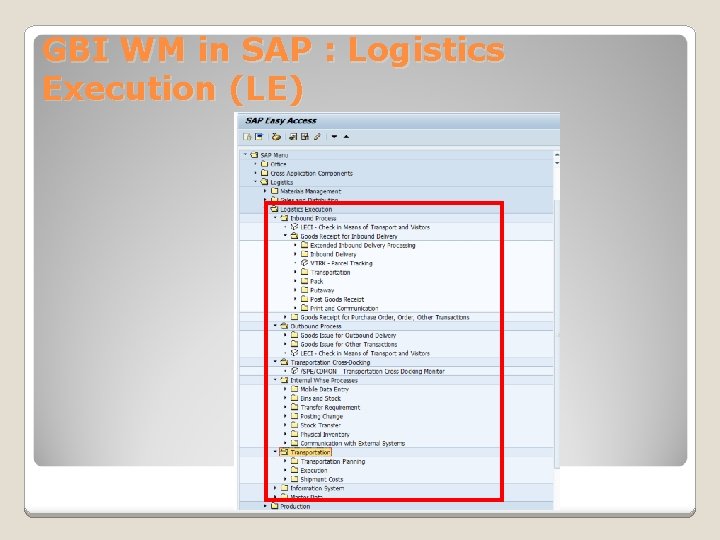
Task: Click the VTRK Parcel Tracking transaction icon
Action: [x=304, y=263]
